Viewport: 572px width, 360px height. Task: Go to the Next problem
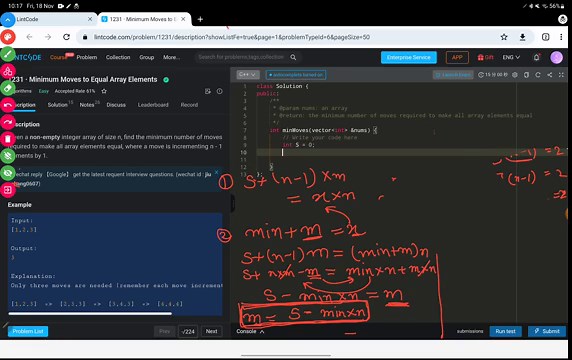[211, 331]
